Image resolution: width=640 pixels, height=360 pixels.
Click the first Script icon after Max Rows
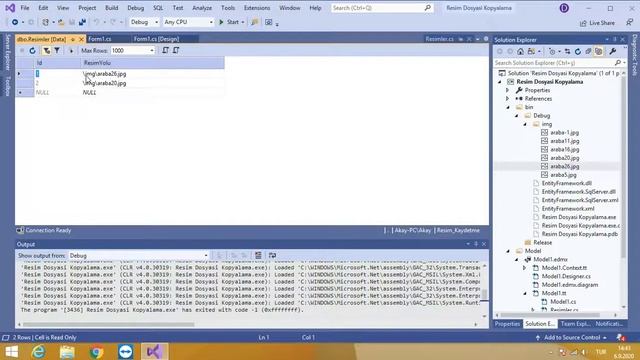165,51
